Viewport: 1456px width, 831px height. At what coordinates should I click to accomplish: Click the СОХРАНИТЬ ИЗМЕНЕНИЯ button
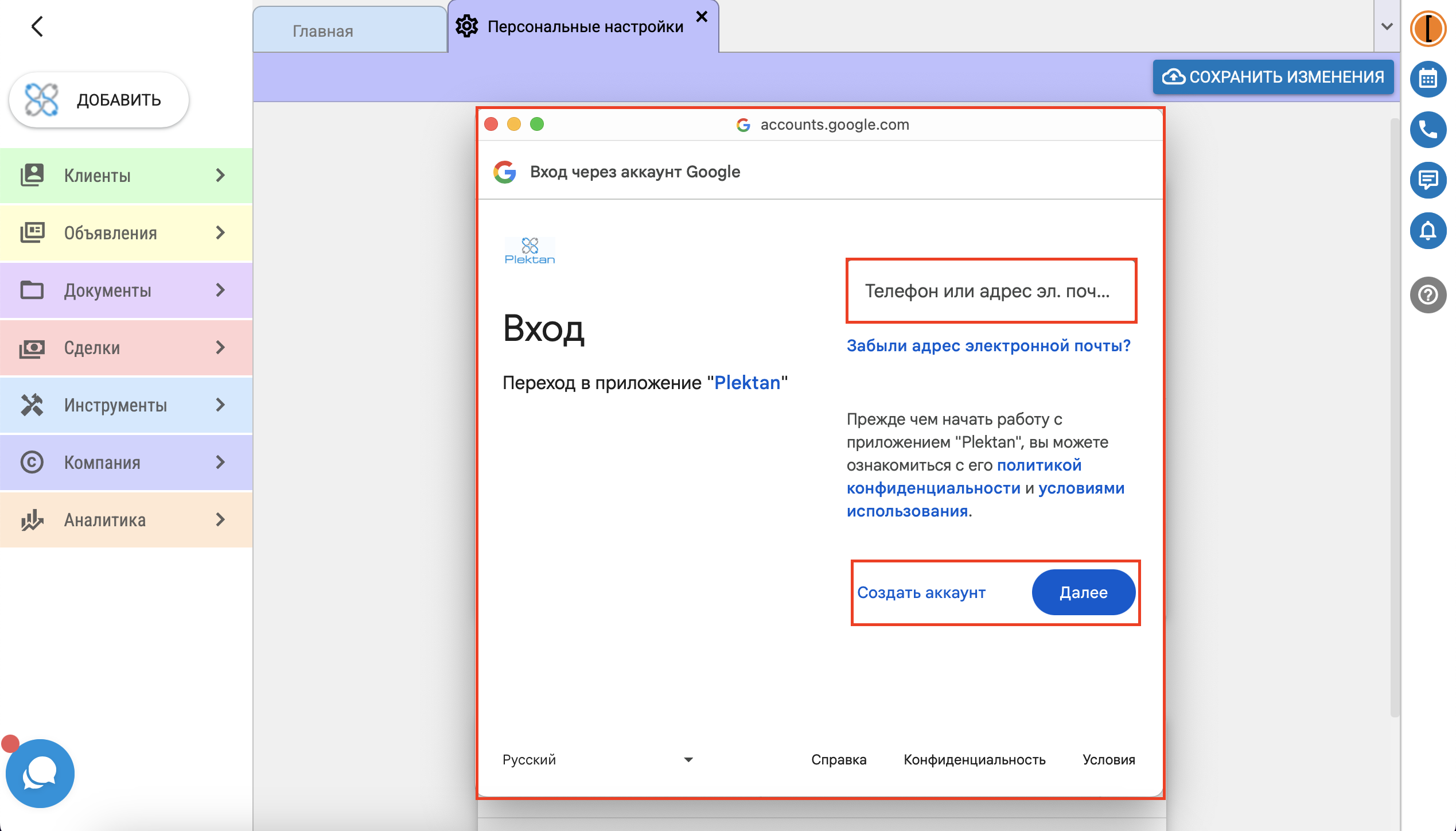(1272, 77)
